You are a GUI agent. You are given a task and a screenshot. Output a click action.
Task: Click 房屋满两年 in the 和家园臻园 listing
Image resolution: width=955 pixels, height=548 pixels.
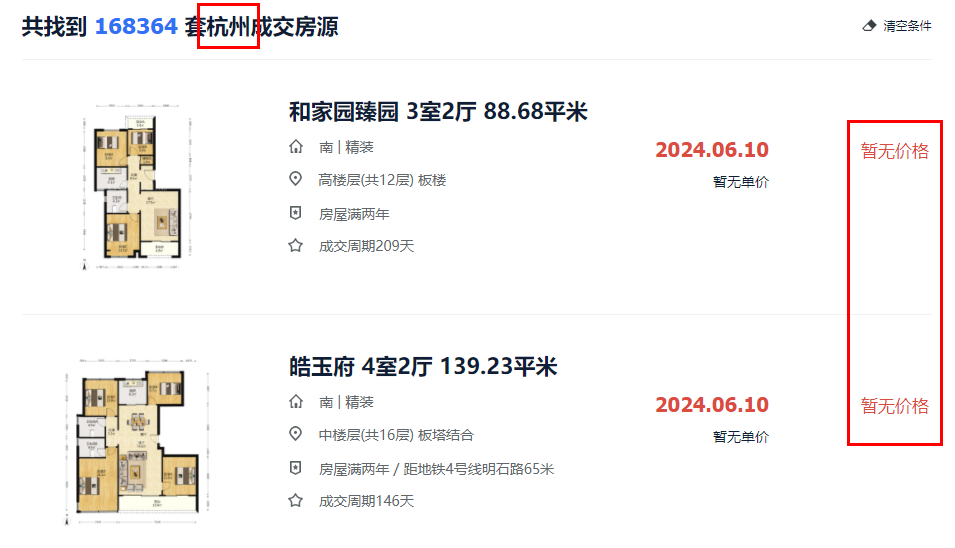(x=354, y=214)
